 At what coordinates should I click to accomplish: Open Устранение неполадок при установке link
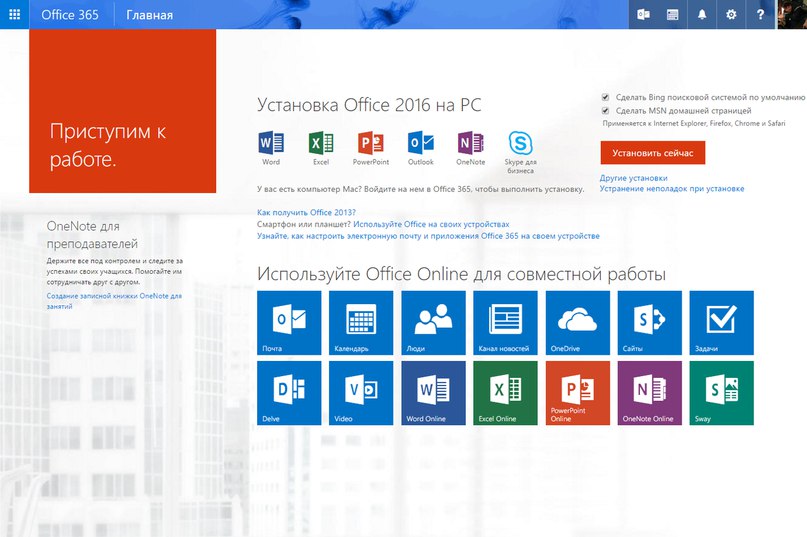(672, 188)
